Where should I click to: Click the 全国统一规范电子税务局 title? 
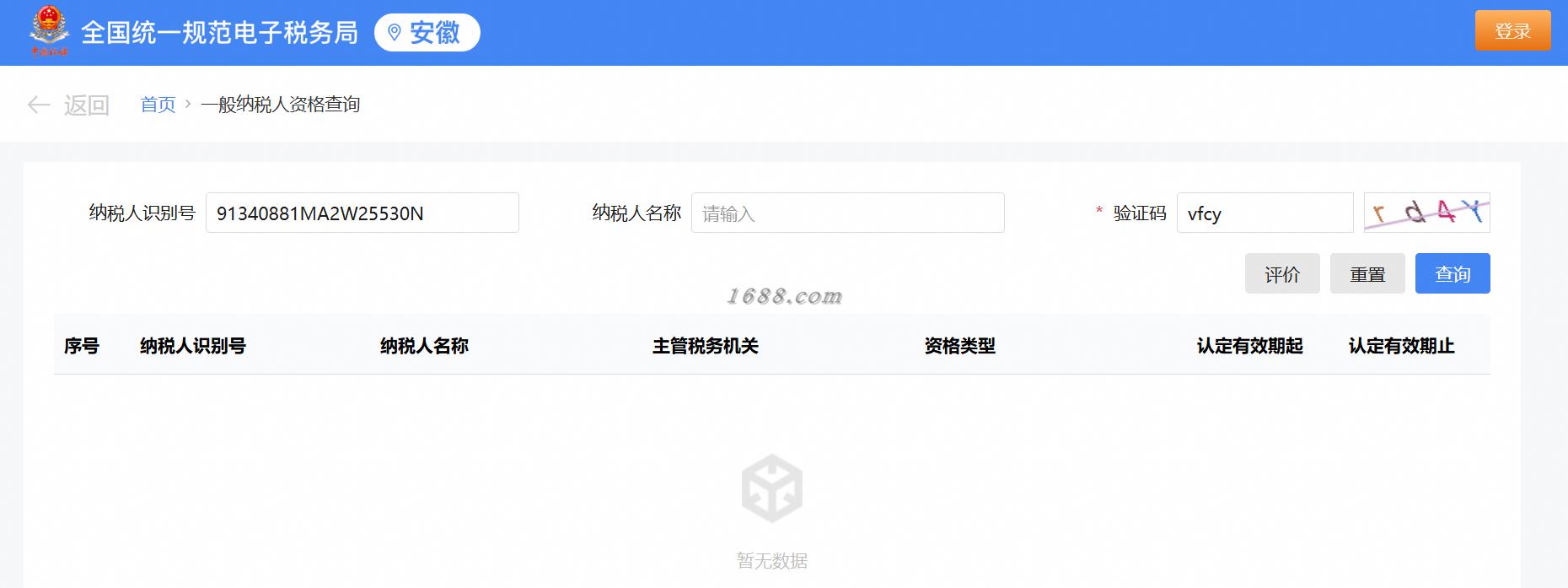219,33
